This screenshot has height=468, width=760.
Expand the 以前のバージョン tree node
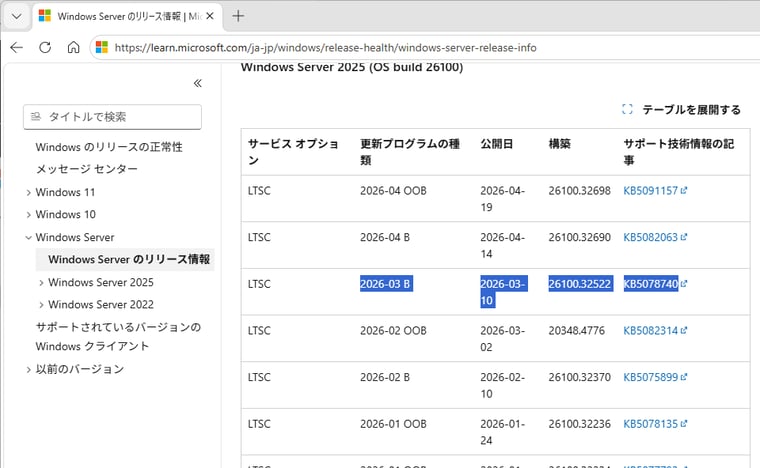28,369
